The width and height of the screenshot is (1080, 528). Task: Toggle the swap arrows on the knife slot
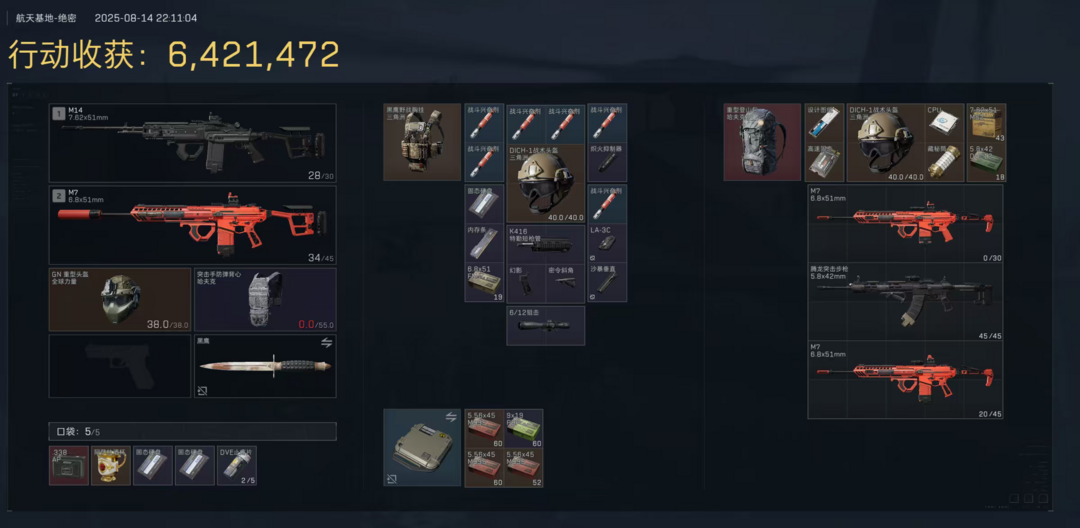click(326, 342)
